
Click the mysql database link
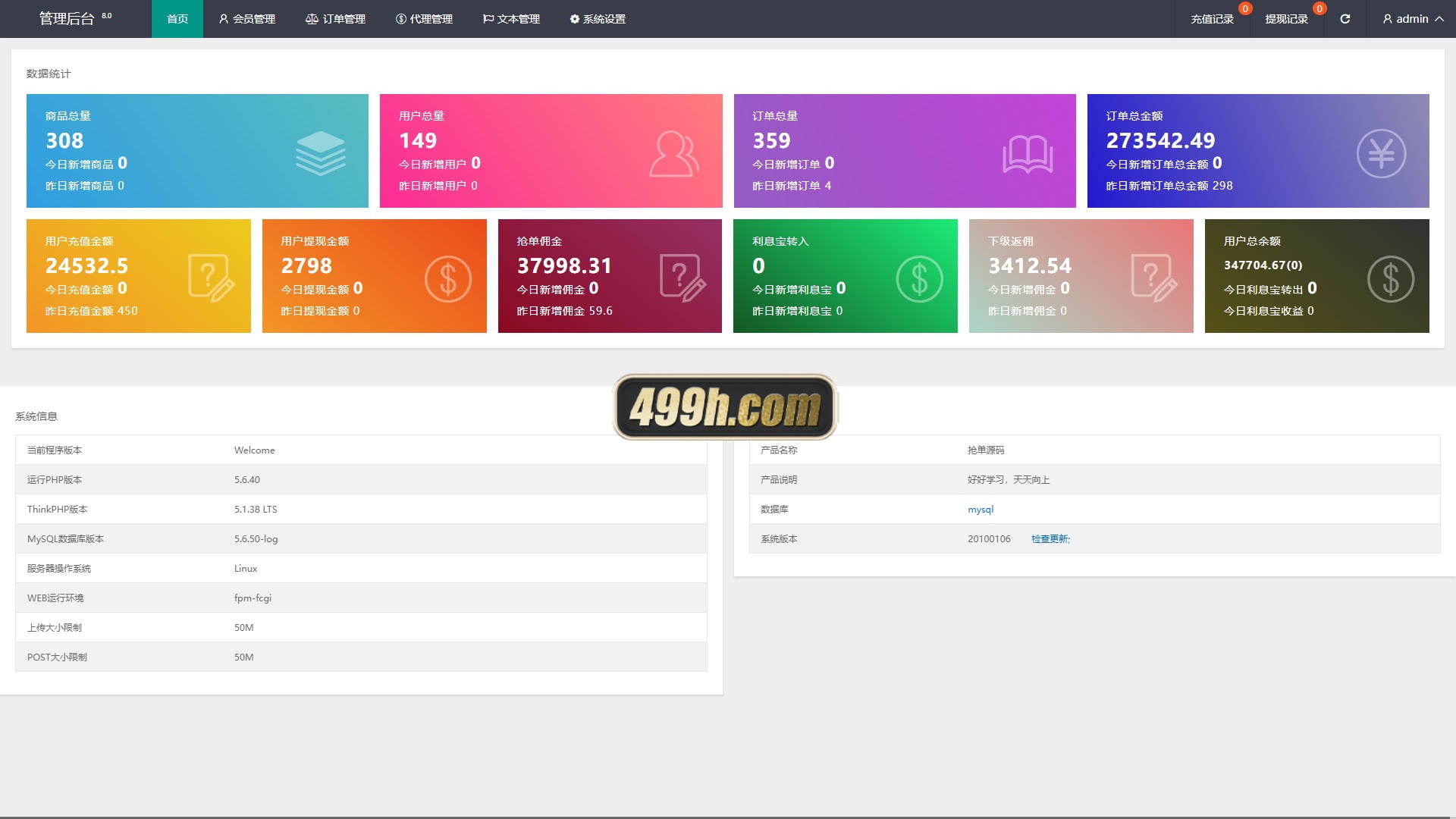[x=981, y=510]
